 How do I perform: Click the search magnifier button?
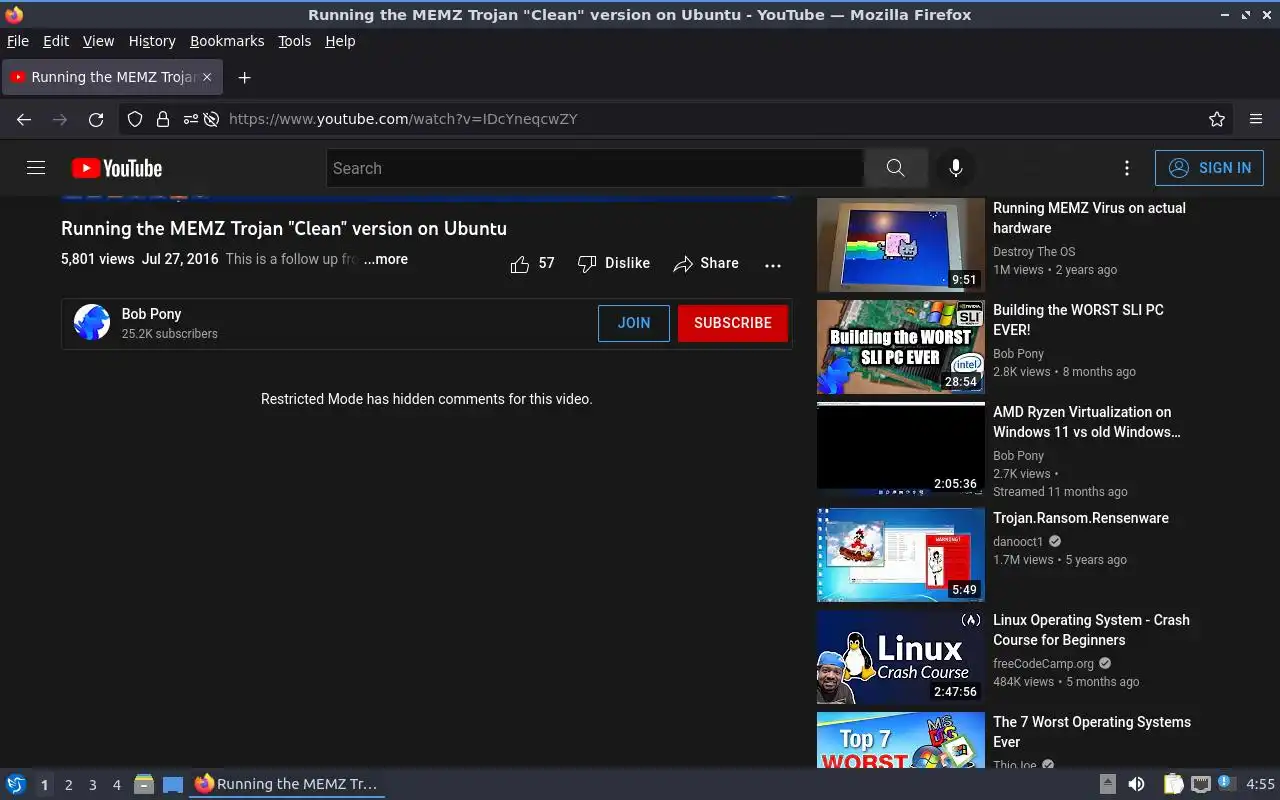coord(895,168)
